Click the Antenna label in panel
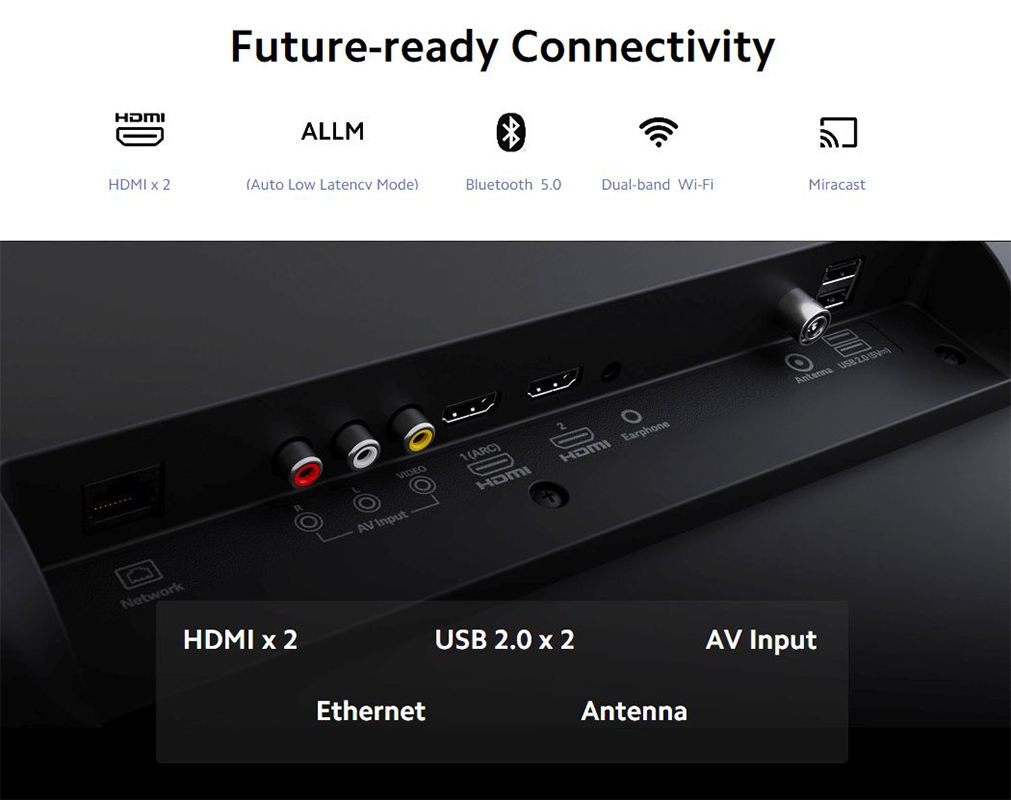Image resolution: width=1011 pixels, height=800 pixels. 634,711
